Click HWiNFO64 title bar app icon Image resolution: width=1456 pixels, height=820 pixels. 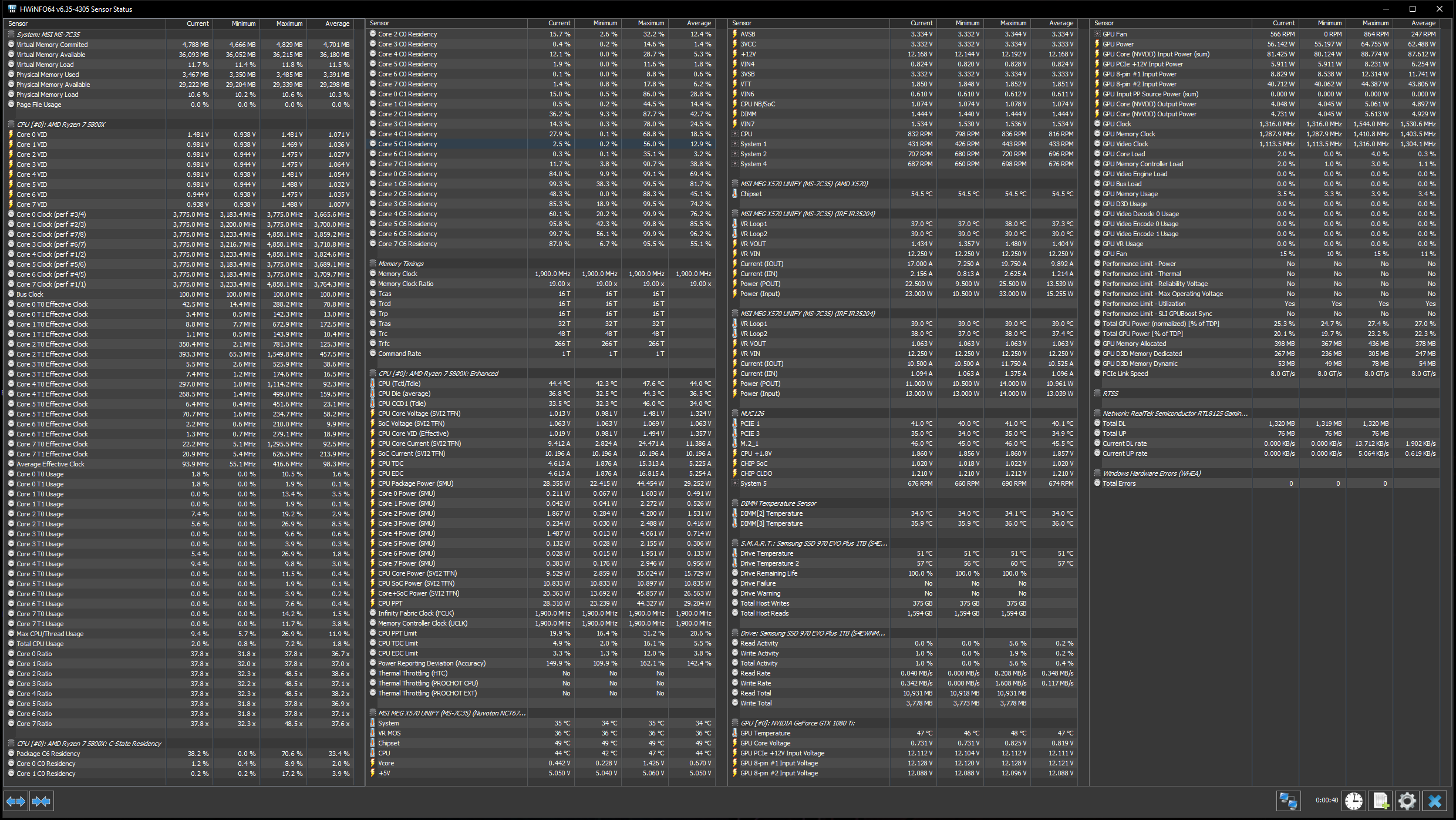pyautogui.click(x=12, y=9)
